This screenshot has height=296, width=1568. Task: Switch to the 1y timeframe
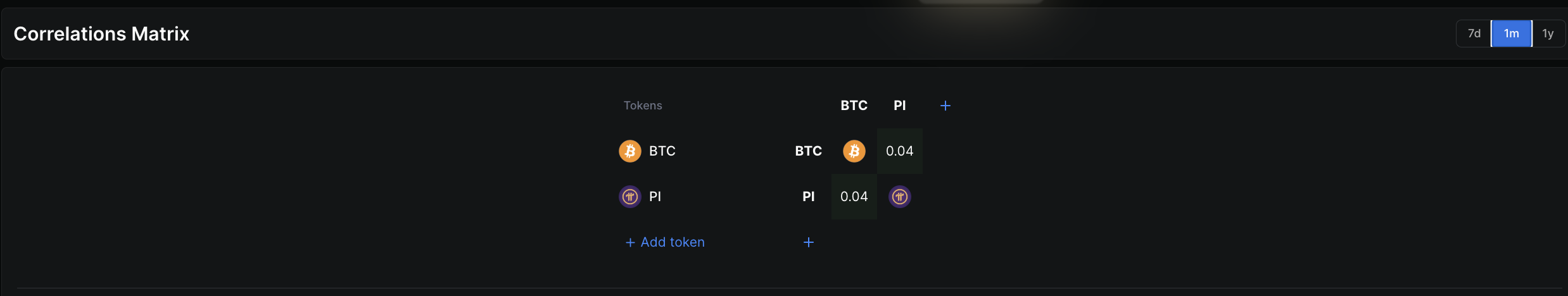(x=1548, y=34)
